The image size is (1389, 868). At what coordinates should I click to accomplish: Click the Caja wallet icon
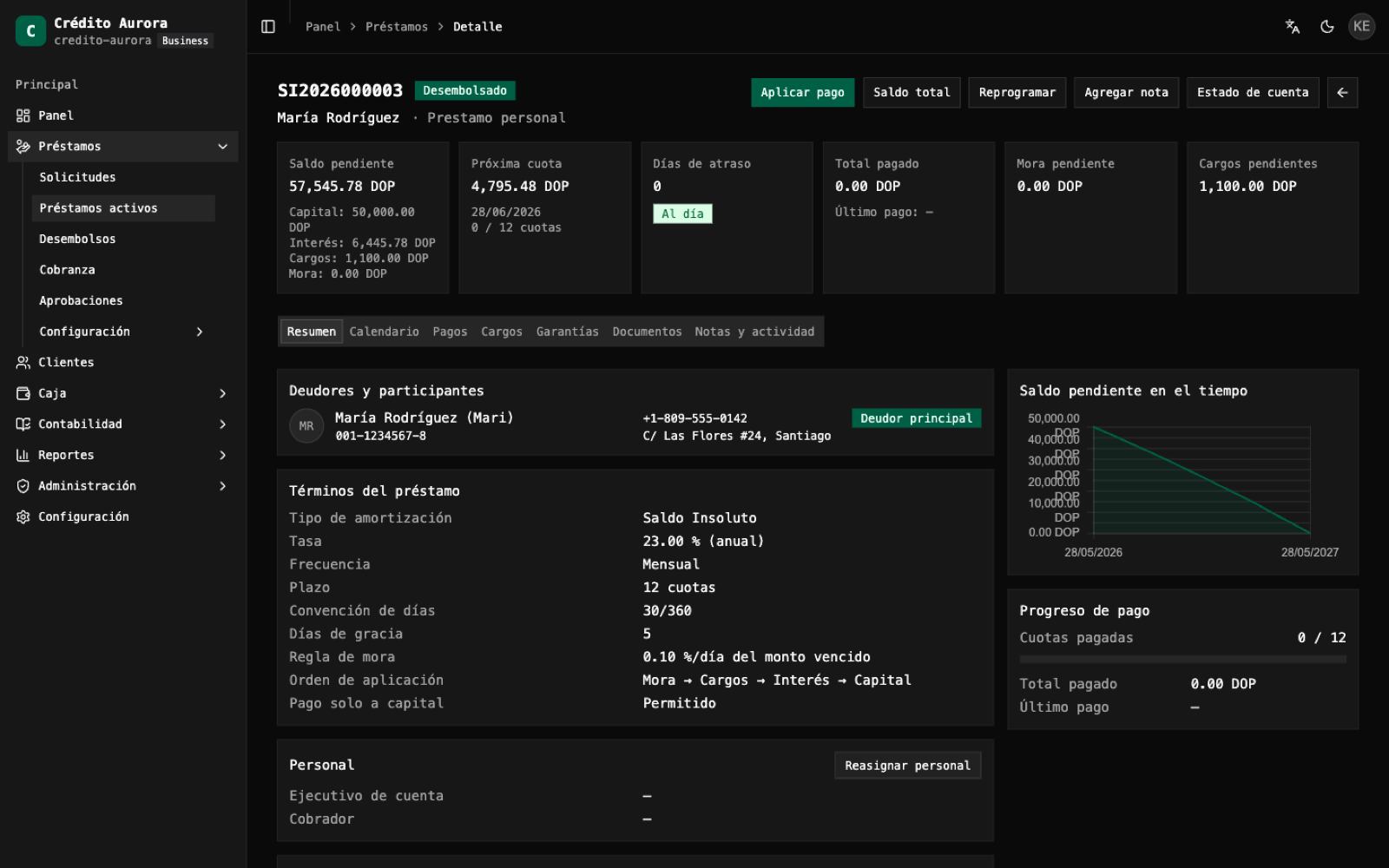click(23, 393)
